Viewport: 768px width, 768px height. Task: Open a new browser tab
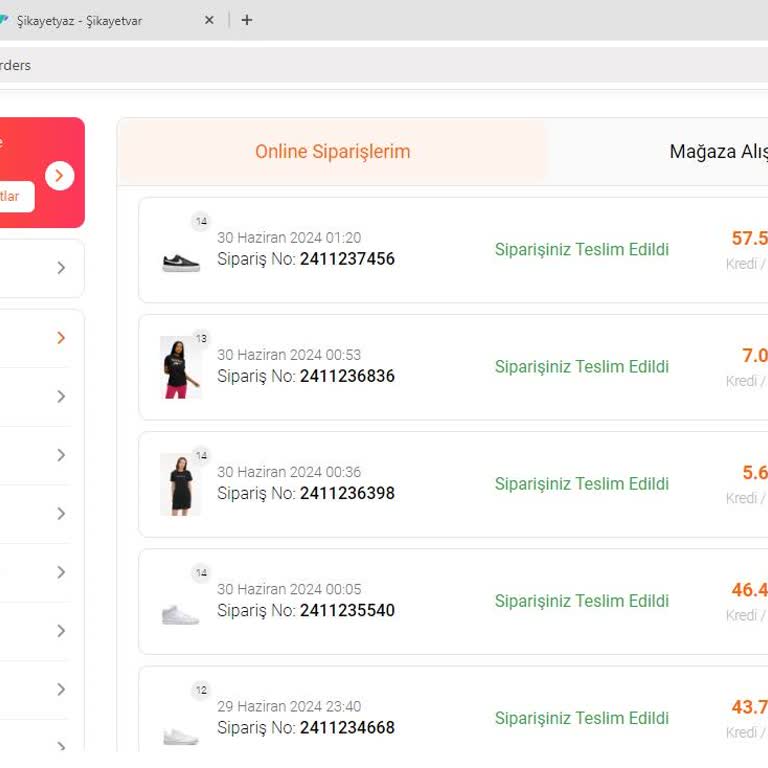pyautogui.click(x=247, y=20)
